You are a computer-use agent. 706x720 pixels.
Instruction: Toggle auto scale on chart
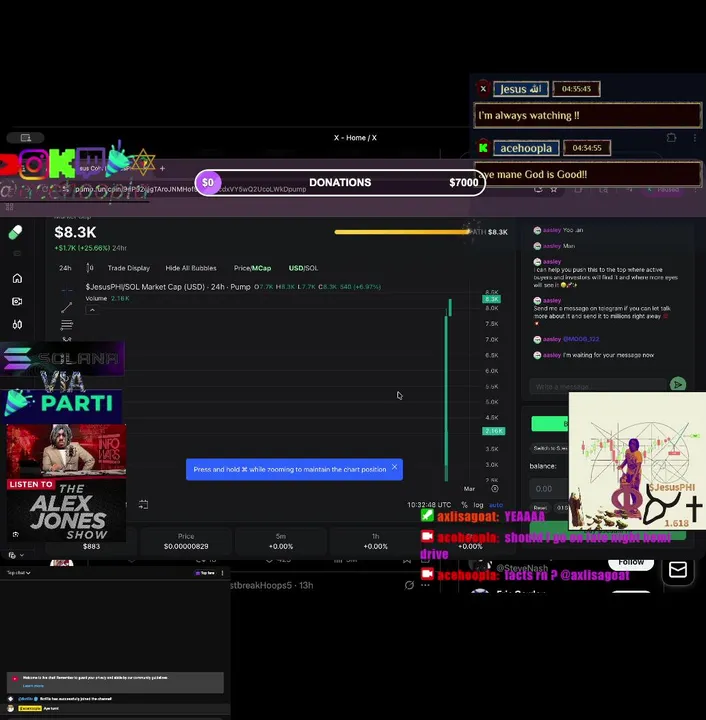pos(496,505)
